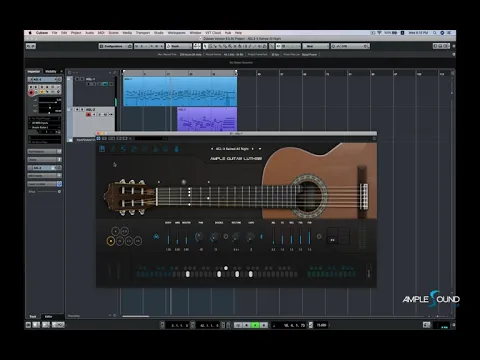Adjust the Body volume slider in plugin
This screenshot has width=480, height=360.
point(168,236)
